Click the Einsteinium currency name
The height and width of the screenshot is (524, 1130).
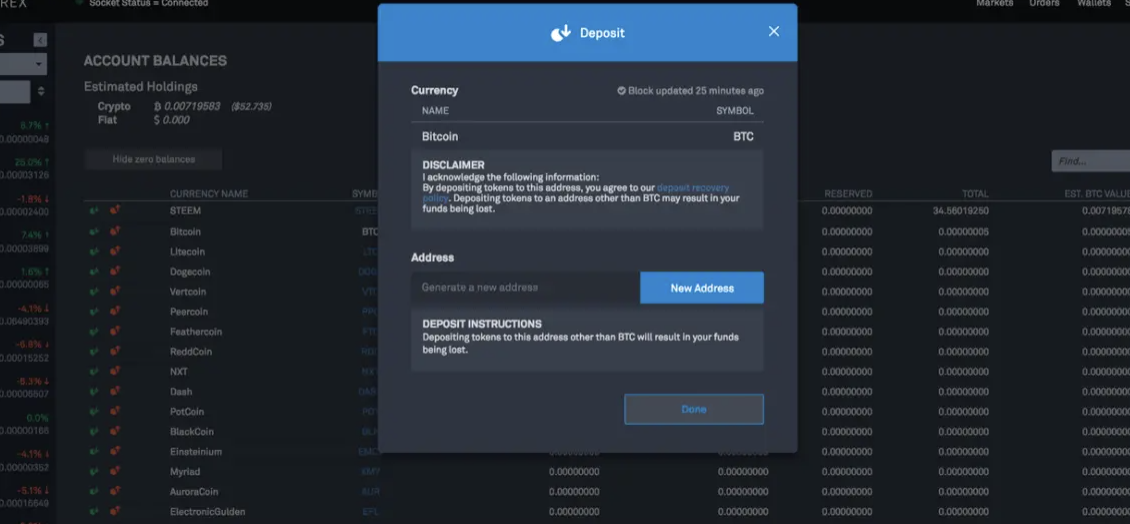coord(196,452)
